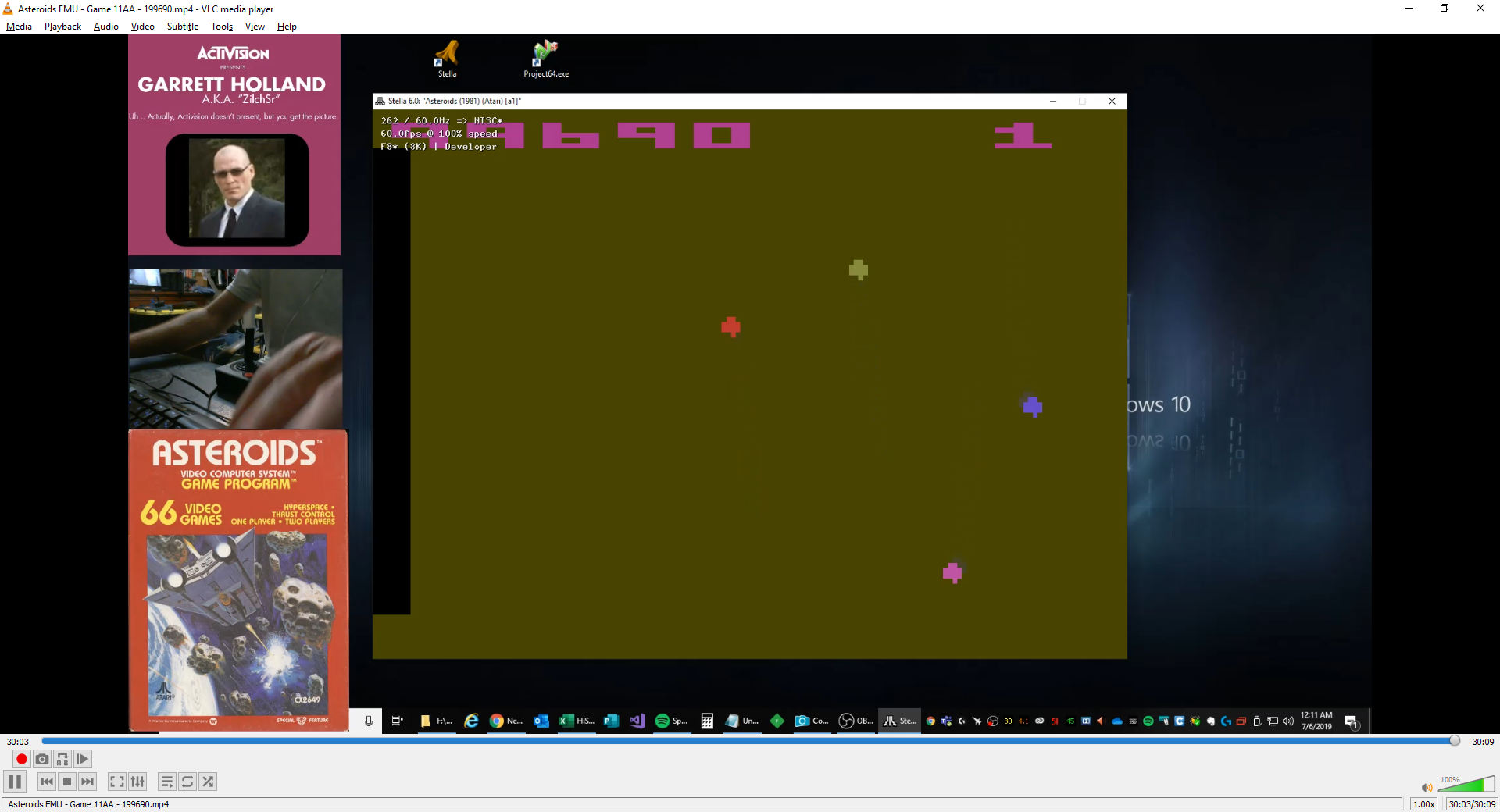Open the Subtitle menu
Screen dimensions: 1500x812
(x=183, y=27)
